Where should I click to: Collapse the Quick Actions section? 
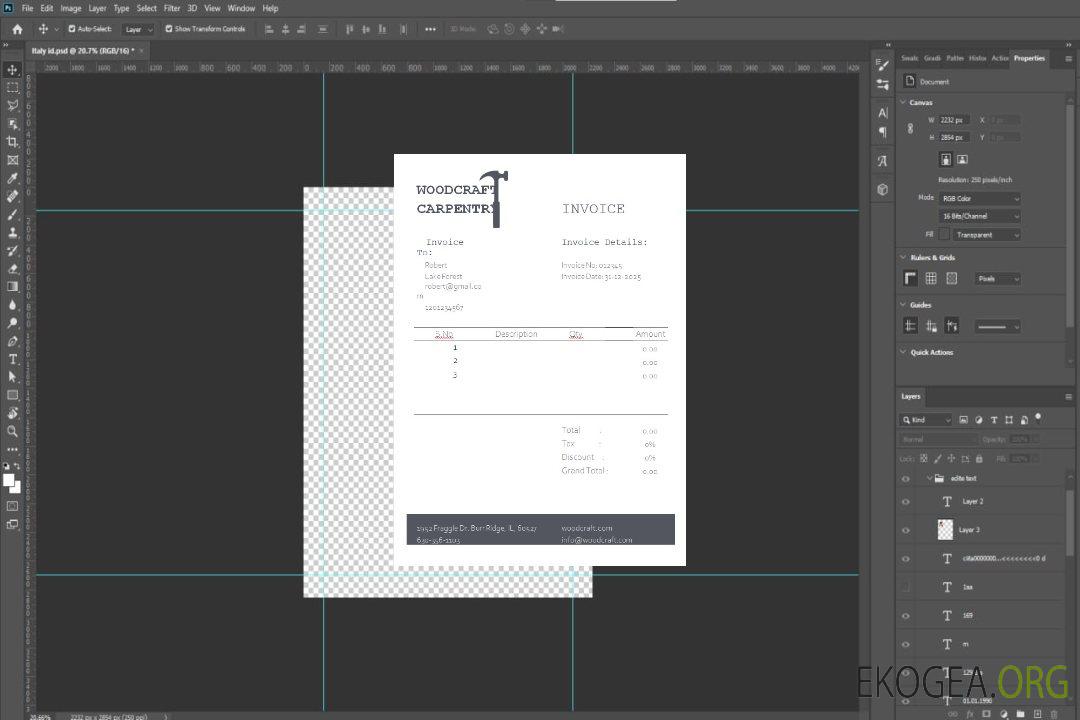tap(903, 352)
